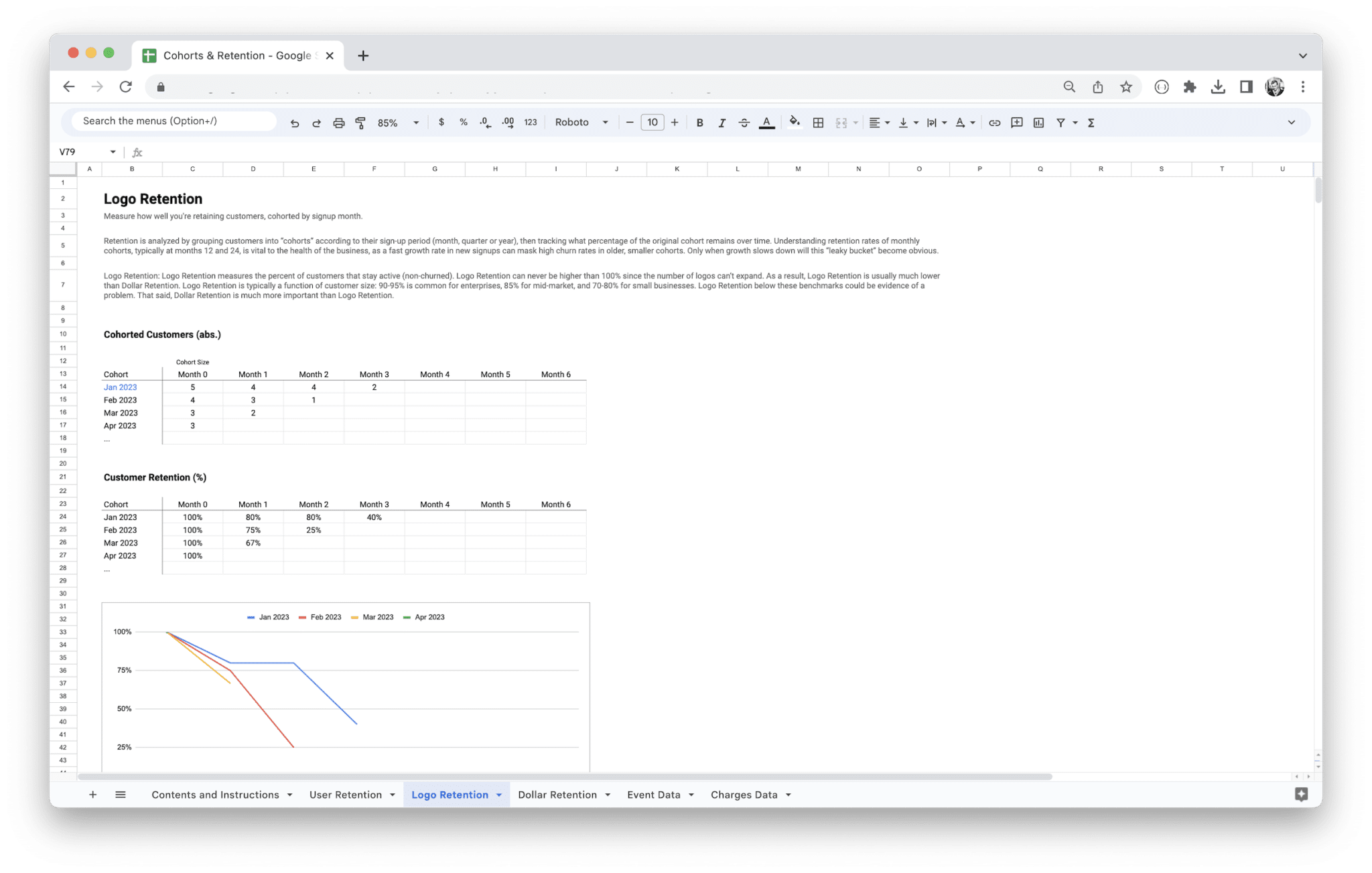Create a filter with funnel icon
This screenshot has width=1372, height=873.
click(x=1060, y=123)
